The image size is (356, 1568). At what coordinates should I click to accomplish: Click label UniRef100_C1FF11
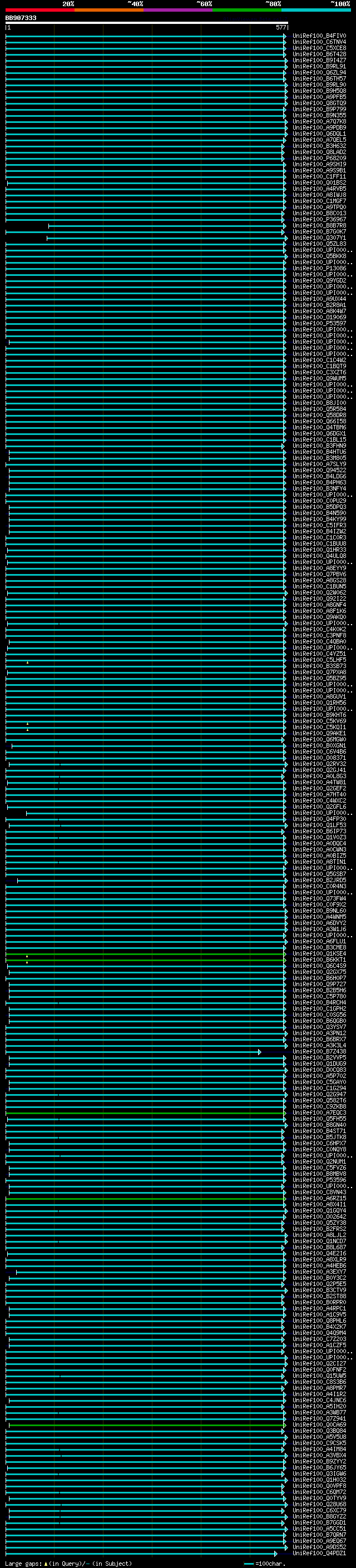[319, 176]
